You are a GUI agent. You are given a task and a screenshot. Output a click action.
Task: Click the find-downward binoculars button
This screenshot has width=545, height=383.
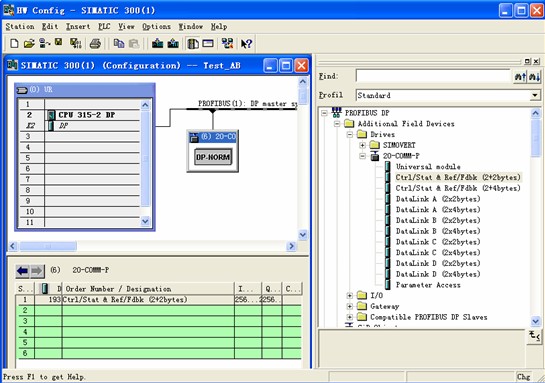(x=535, y=76)
